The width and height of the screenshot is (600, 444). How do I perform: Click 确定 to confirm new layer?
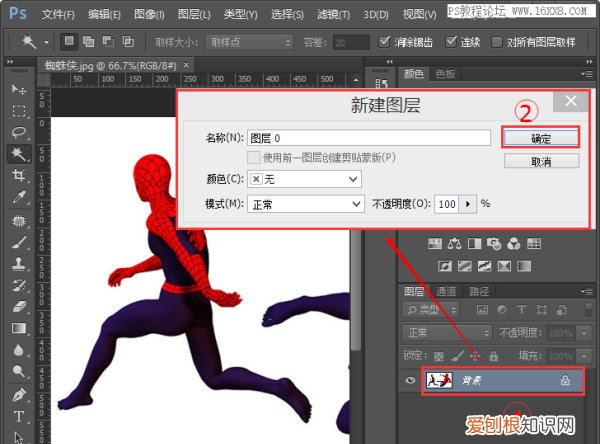click(x=541, y=138)
